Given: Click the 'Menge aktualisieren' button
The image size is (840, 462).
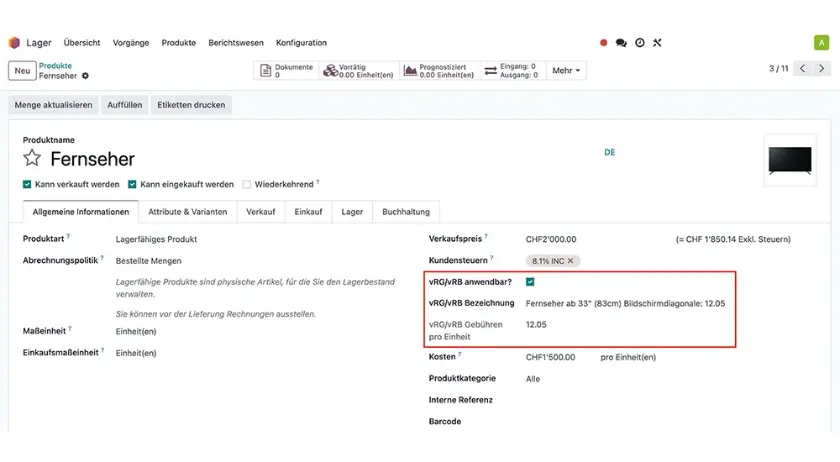Looking at the screenshot, I should point(54,105).
